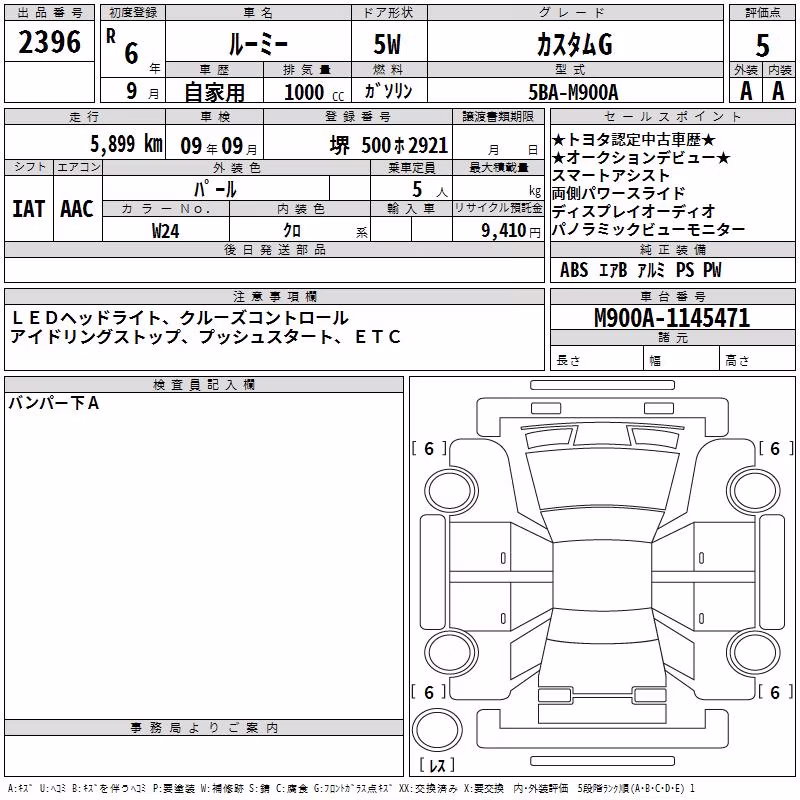Select the レス label under spare tire
This screenshot has width=800, height=800.
click(437, 765)
